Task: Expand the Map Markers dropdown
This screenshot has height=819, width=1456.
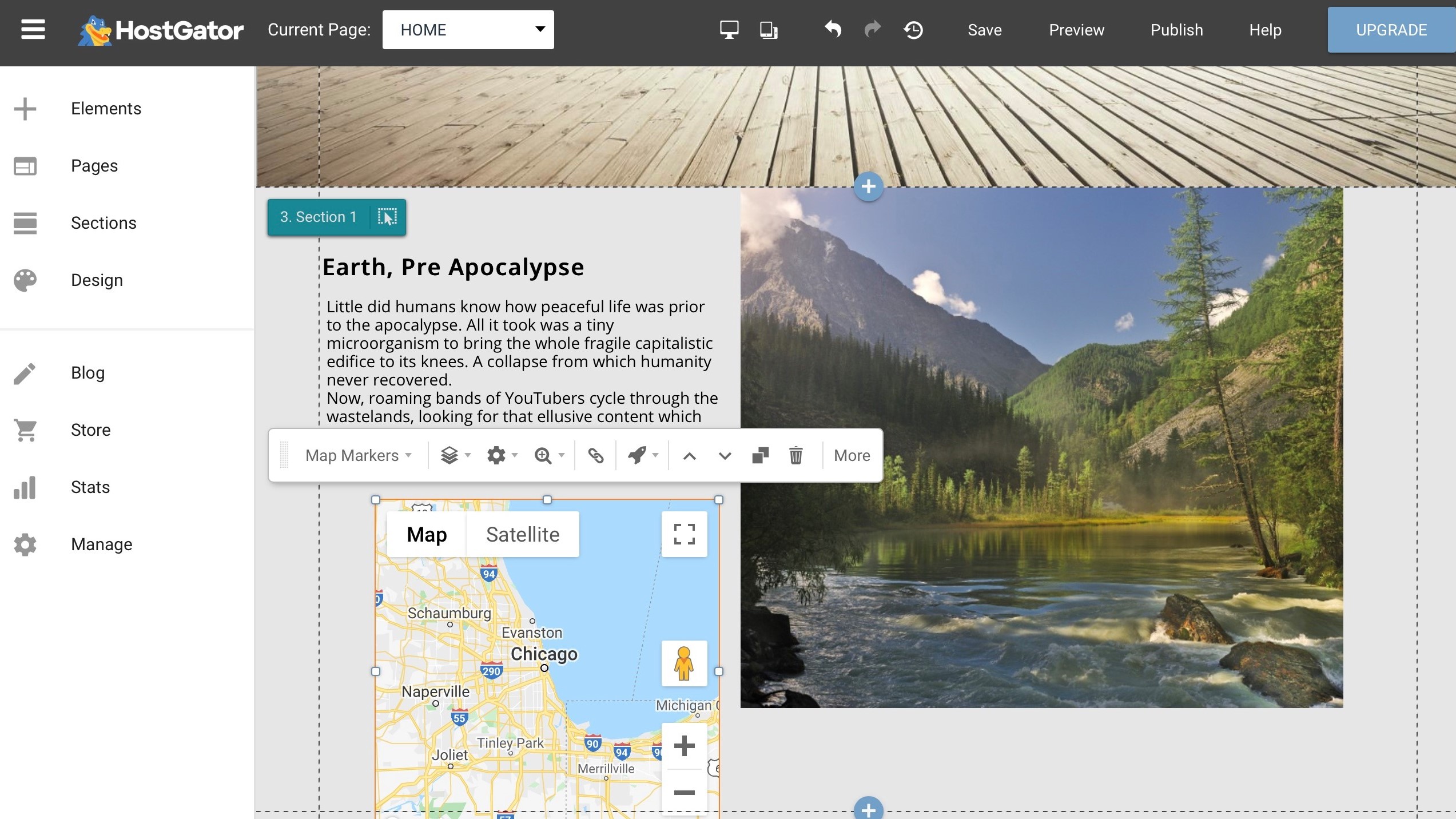Action: point(358,455)
